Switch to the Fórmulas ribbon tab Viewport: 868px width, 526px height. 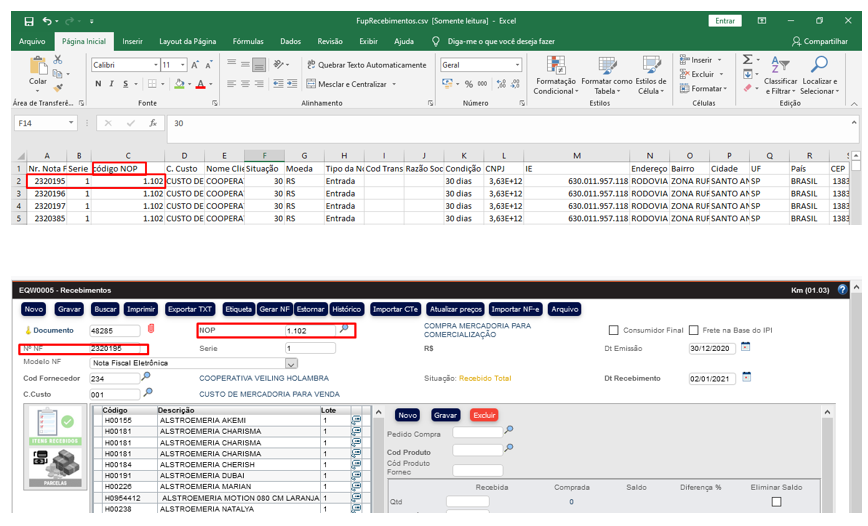click(247, 42)
